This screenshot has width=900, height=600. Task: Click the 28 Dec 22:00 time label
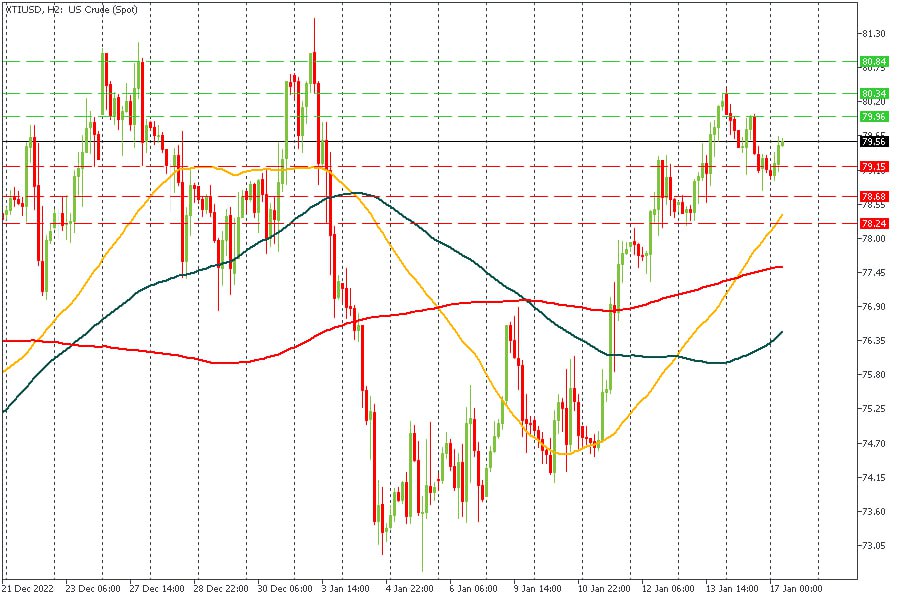(221, 589)
